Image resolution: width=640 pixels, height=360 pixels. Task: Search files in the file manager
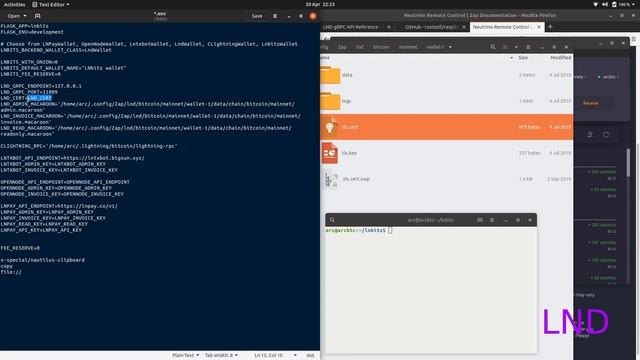tap(493, 47)
